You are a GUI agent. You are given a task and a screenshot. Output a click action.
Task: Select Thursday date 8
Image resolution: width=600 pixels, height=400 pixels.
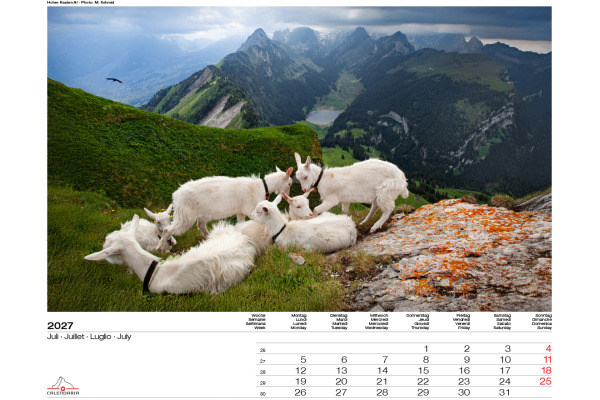pyautogui.click(x=426, y=360)
